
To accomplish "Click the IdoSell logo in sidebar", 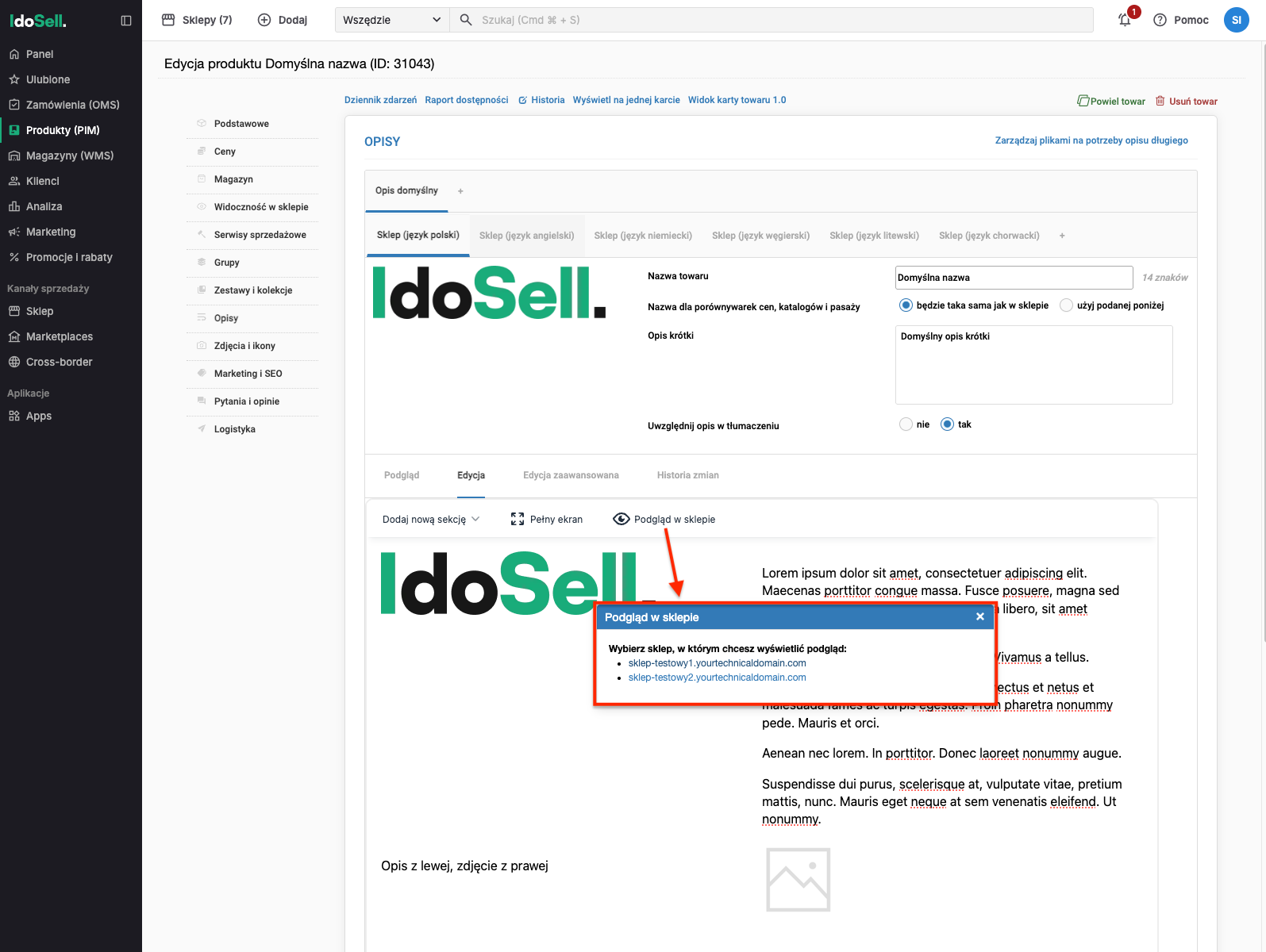I will click(x=37, y=21).
